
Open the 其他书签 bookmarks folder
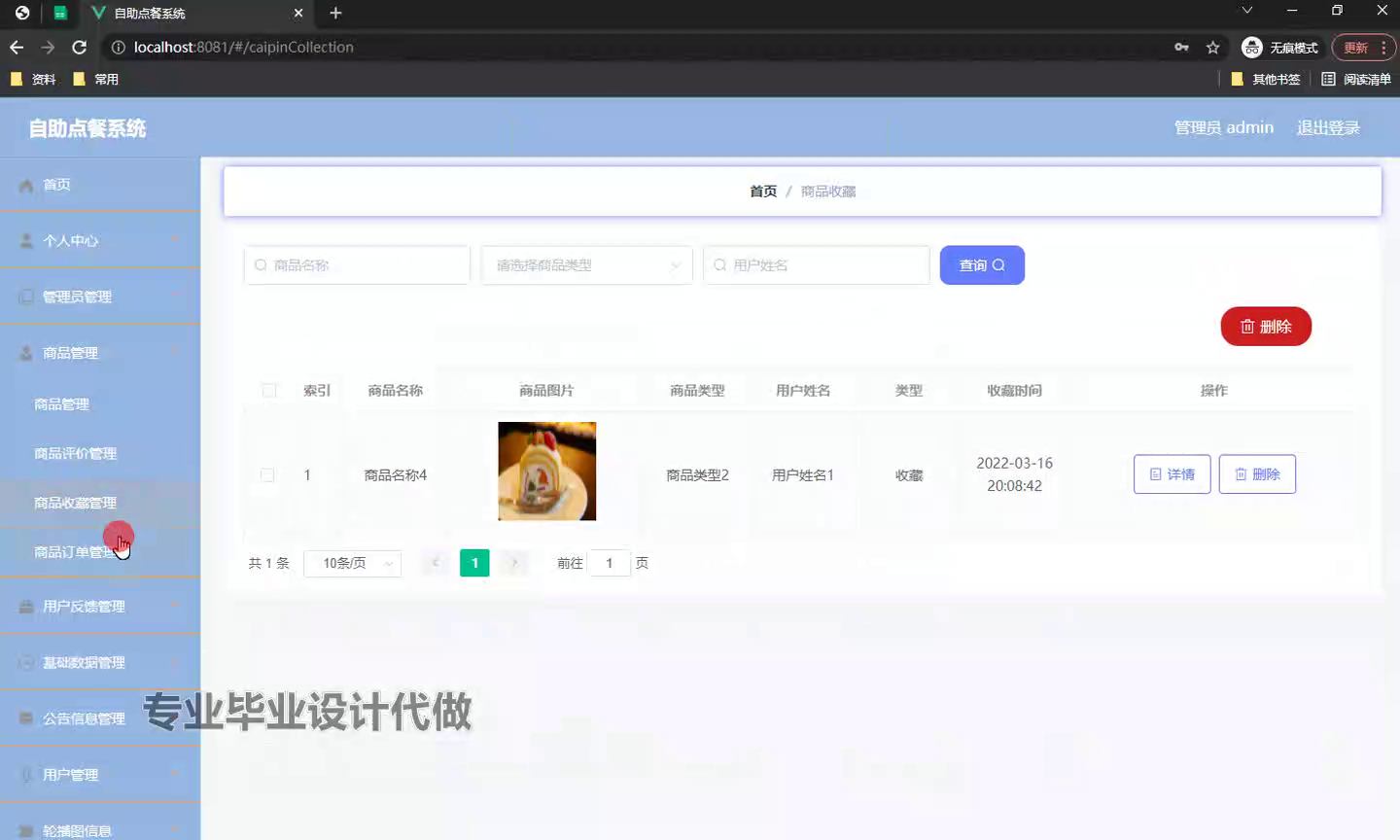click(1266, 79)
